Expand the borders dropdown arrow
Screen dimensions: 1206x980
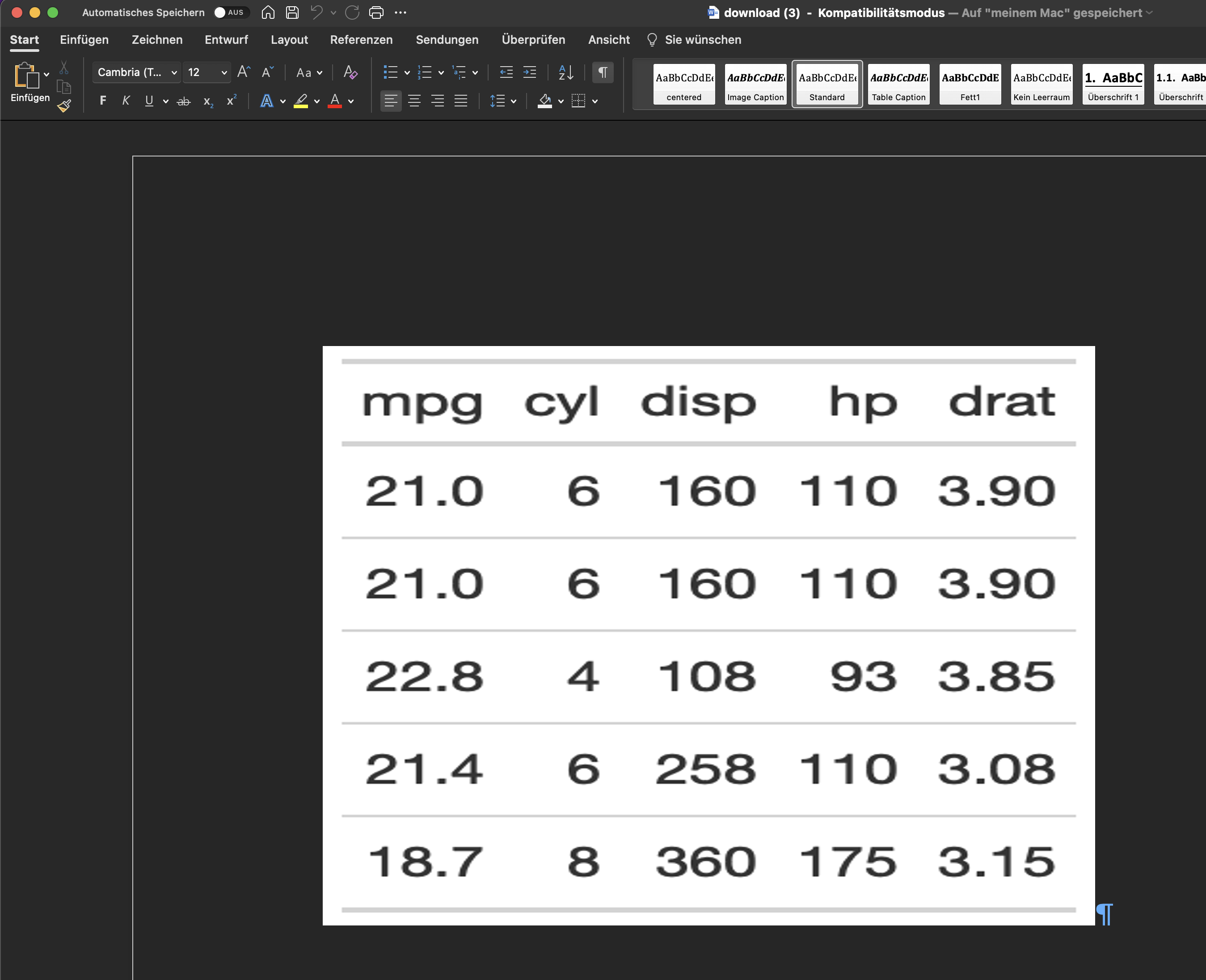pos(595,101)
